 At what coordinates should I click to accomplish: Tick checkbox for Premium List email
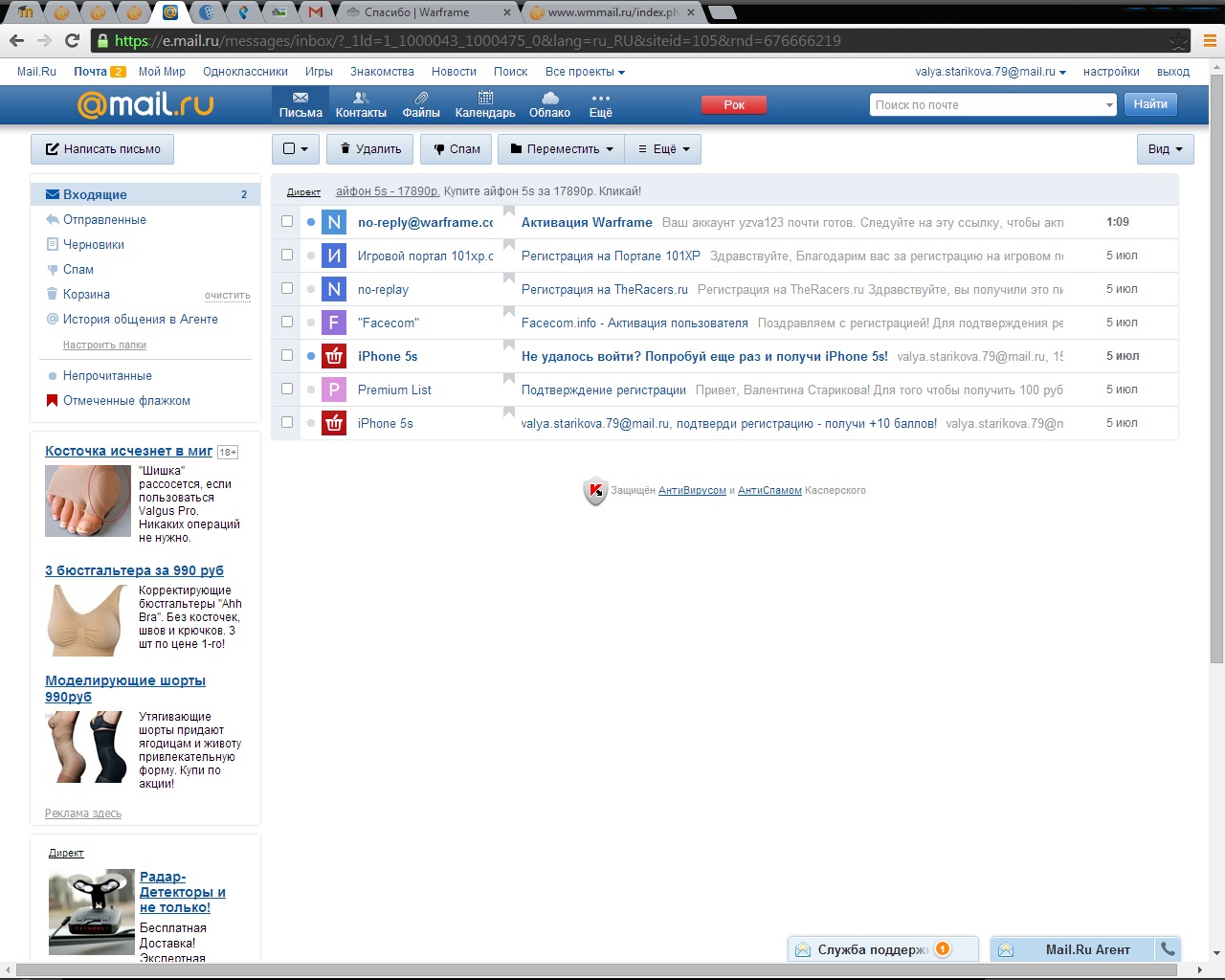pos(287,389)
